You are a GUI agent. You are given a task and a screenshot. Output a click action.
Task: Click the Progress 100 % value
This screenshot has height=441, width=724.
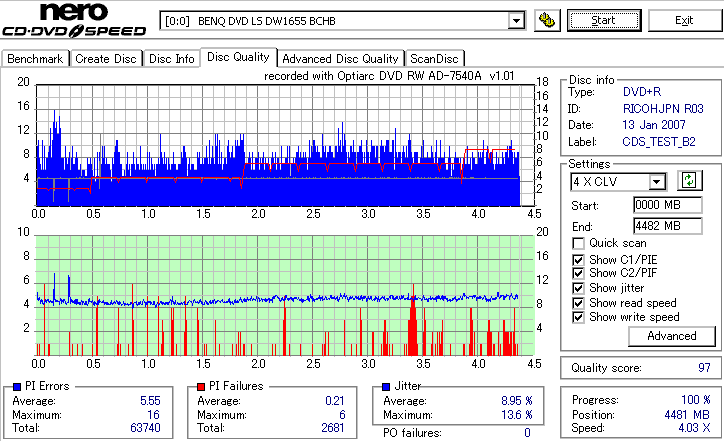click(x=696, y=400)
